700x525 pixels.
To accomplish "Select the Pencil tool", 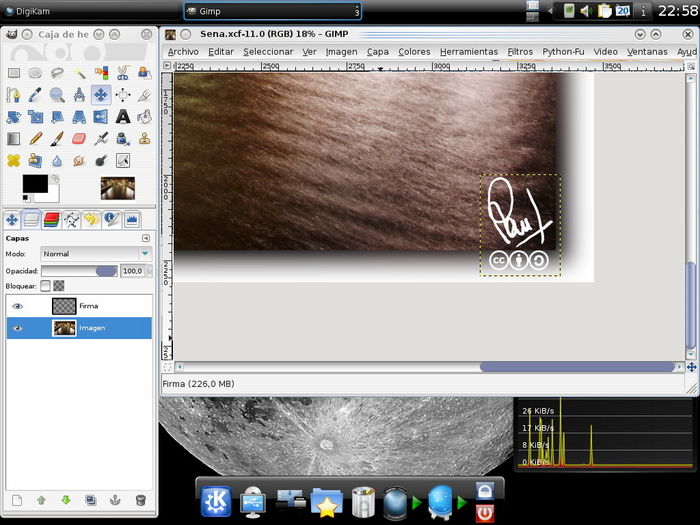I will click(35, 139).
